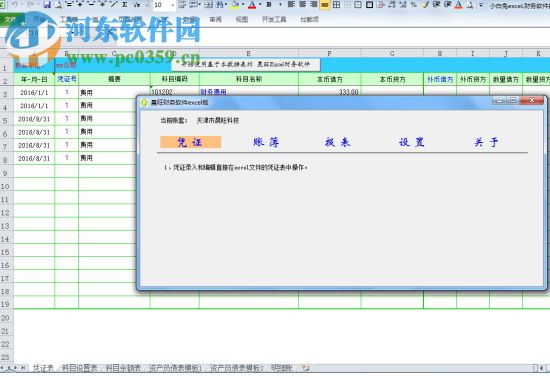The width and height of the screenshot is (550, 377).
Task: Click the 年-月-日 header cell
Action: tap(34, 79)
